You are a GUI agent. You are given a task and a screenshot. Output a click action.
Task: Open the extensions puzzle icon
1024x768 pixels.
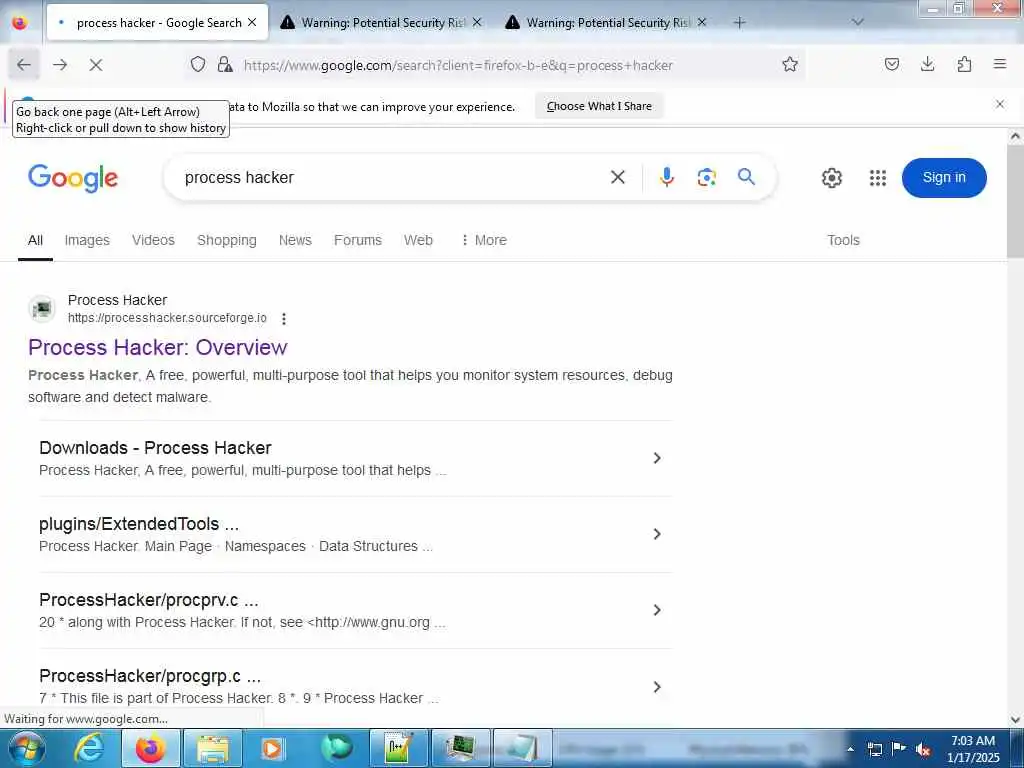[x=964, y=64]
